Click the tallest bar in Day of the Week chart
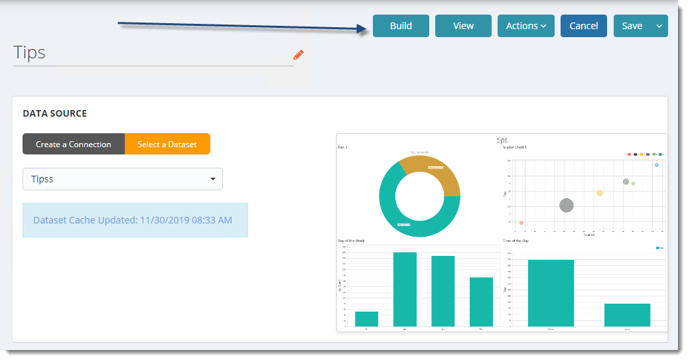This screenshot has height=360, width=688. pyautogui.click(x=405, y=289)
